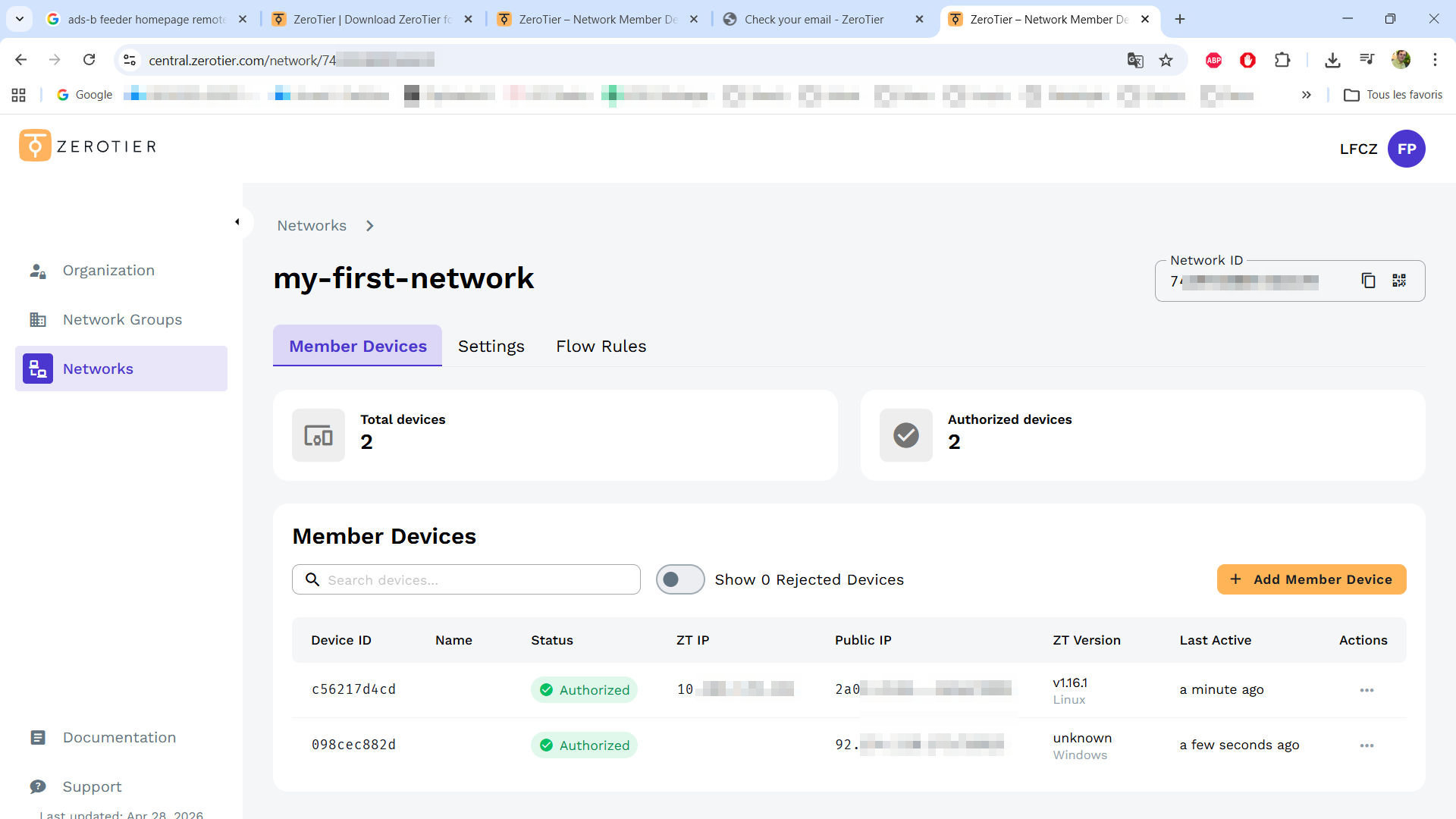Click the ZeroTier logo icon

pos(35,146)
